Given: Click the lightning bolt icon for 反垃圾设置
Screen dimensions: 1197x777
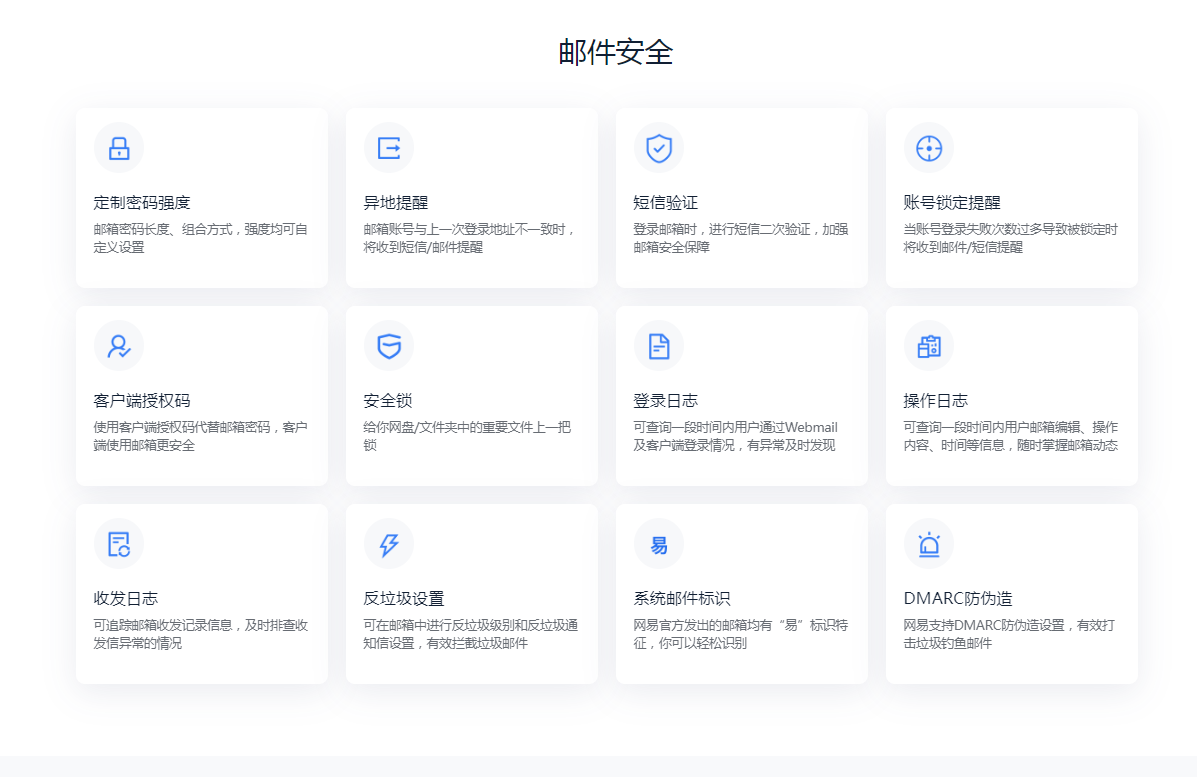Looking at the screenshot, I should [389, 544].
